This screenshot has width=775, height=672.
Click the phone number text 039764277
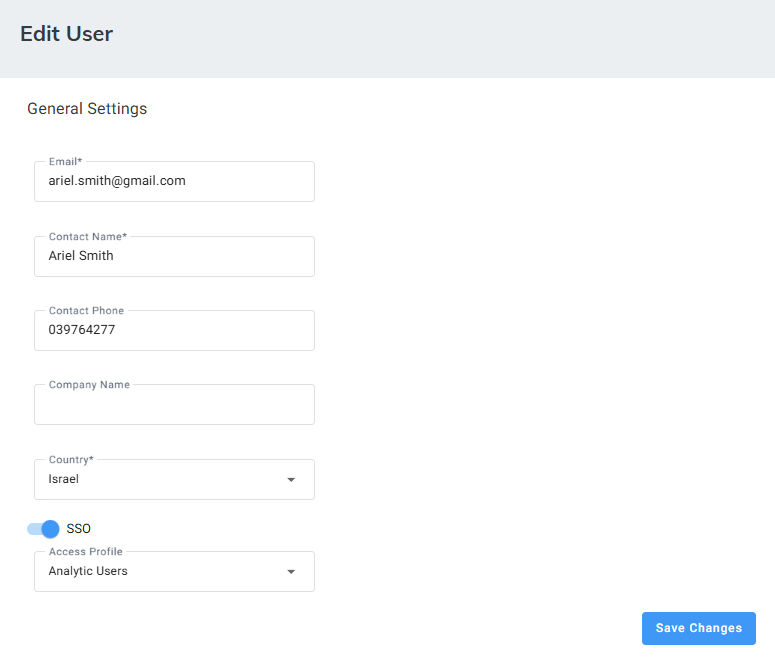click(x=82, y=330)
